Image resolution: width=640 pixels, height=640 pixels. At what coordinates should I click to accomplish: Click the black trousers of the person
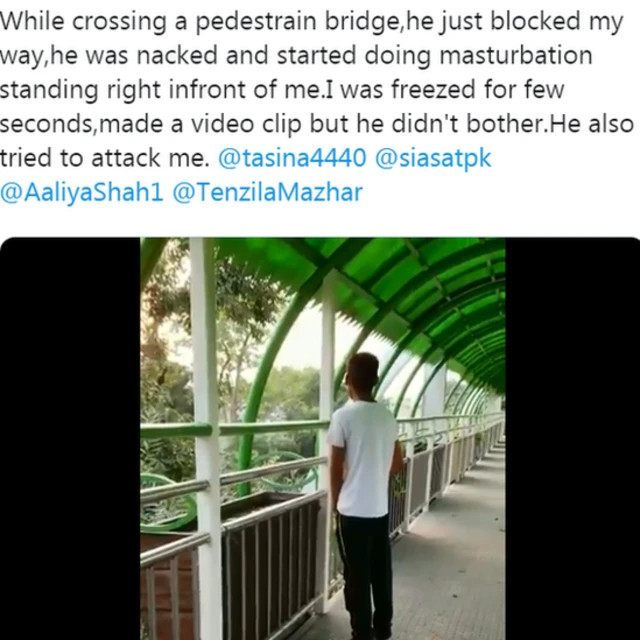[364, 576]
